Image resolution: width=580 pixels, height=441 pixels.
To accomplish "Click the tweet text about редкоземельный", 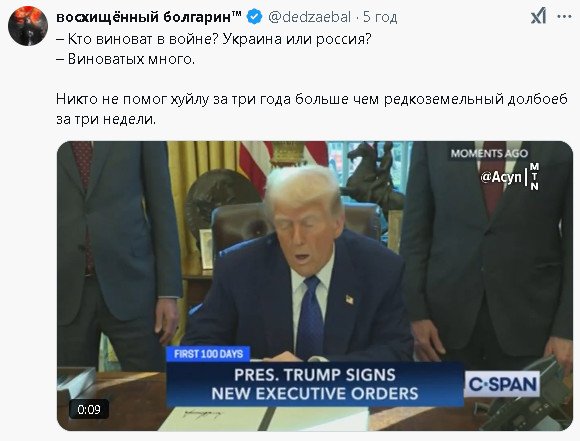I will click(x=311, y=109).
